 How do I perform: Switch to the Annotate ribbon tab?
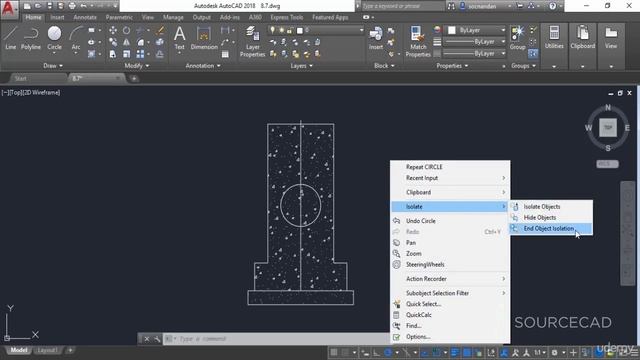85,17
